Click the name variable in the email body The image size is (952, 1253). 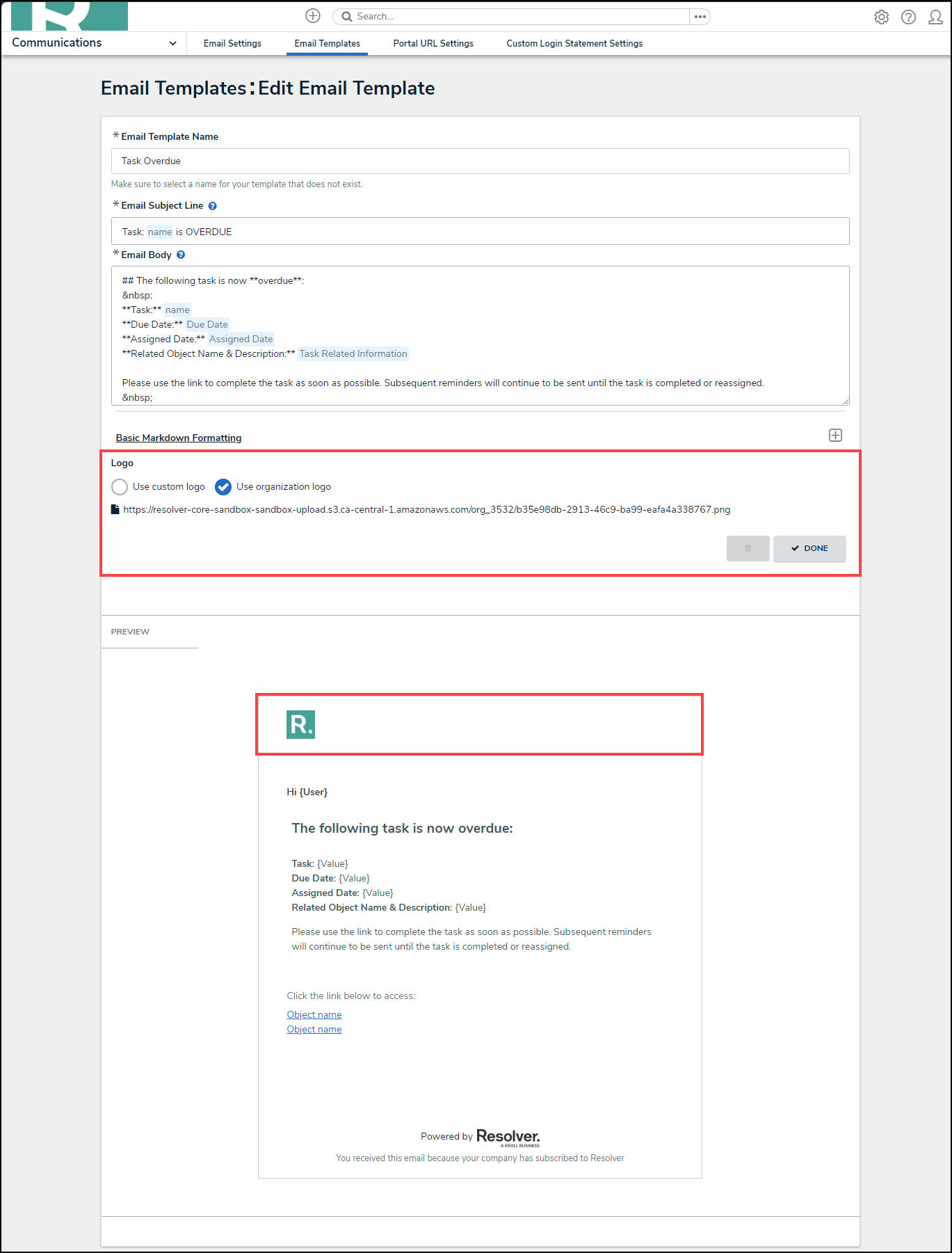[x=177, y=310]
